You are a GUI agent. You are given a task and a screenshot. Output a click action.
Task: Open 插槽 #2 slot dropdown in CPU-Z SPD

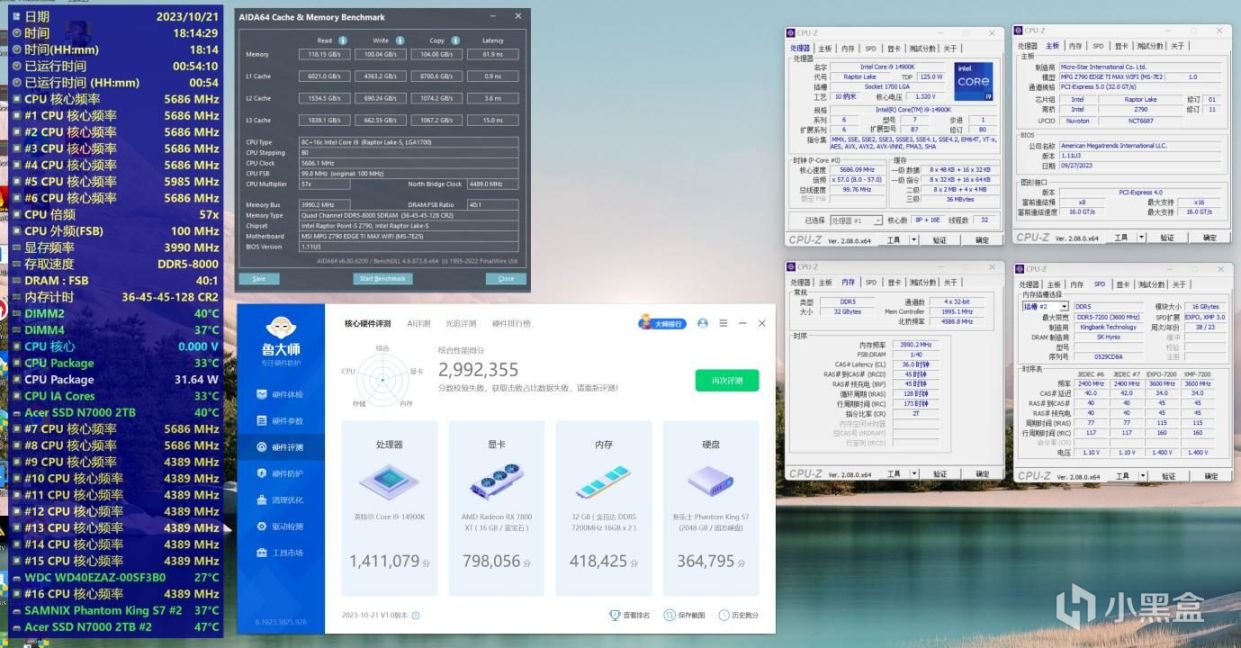(1045, 306)
